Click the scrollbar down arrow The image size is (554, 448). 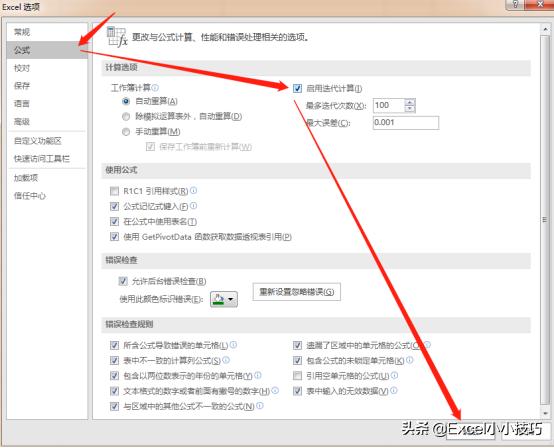pos(545,413)
